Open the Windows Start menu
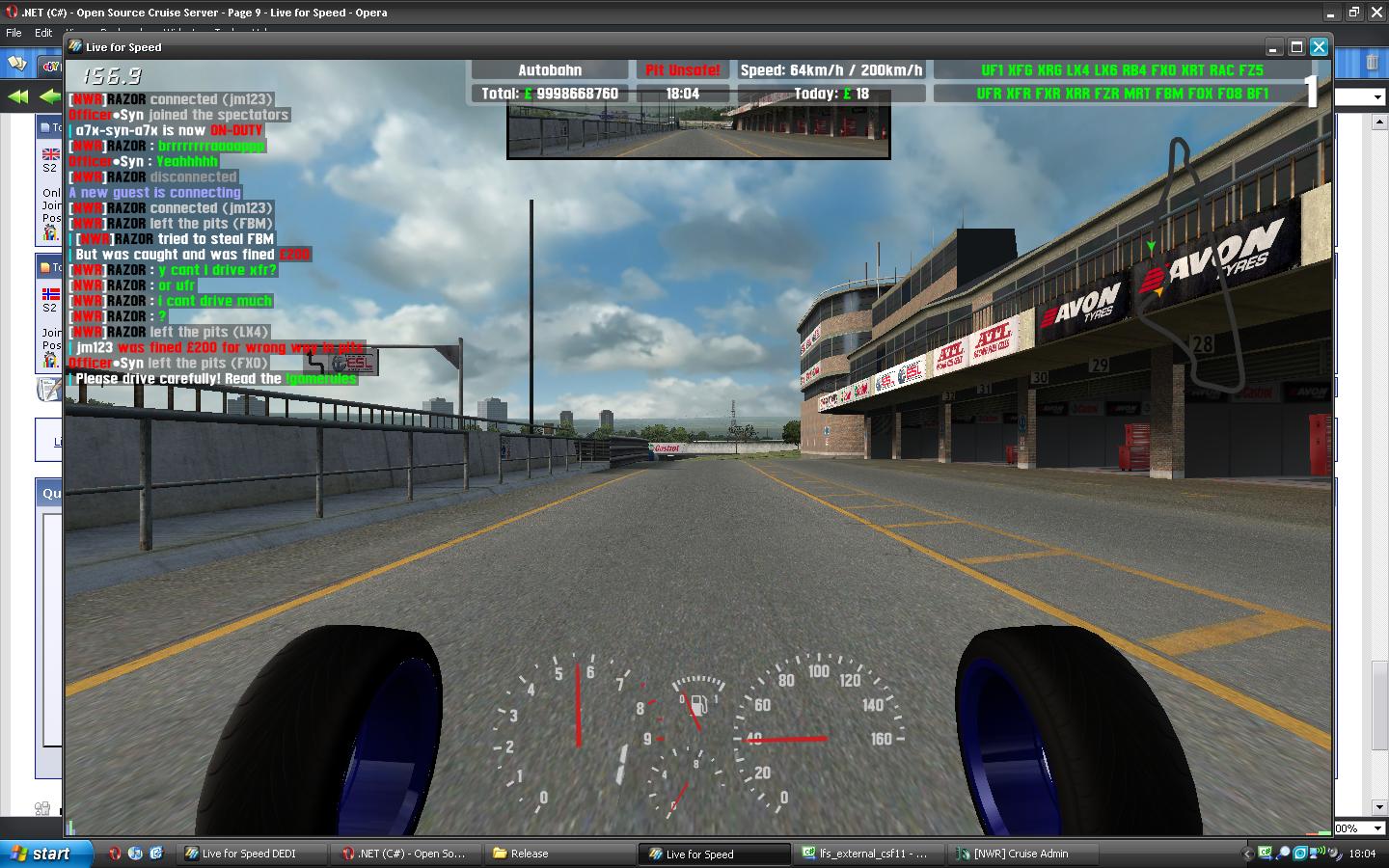The width and height of the screenshot is (1389, 868). pyautogui.click(x=46, y=854)
